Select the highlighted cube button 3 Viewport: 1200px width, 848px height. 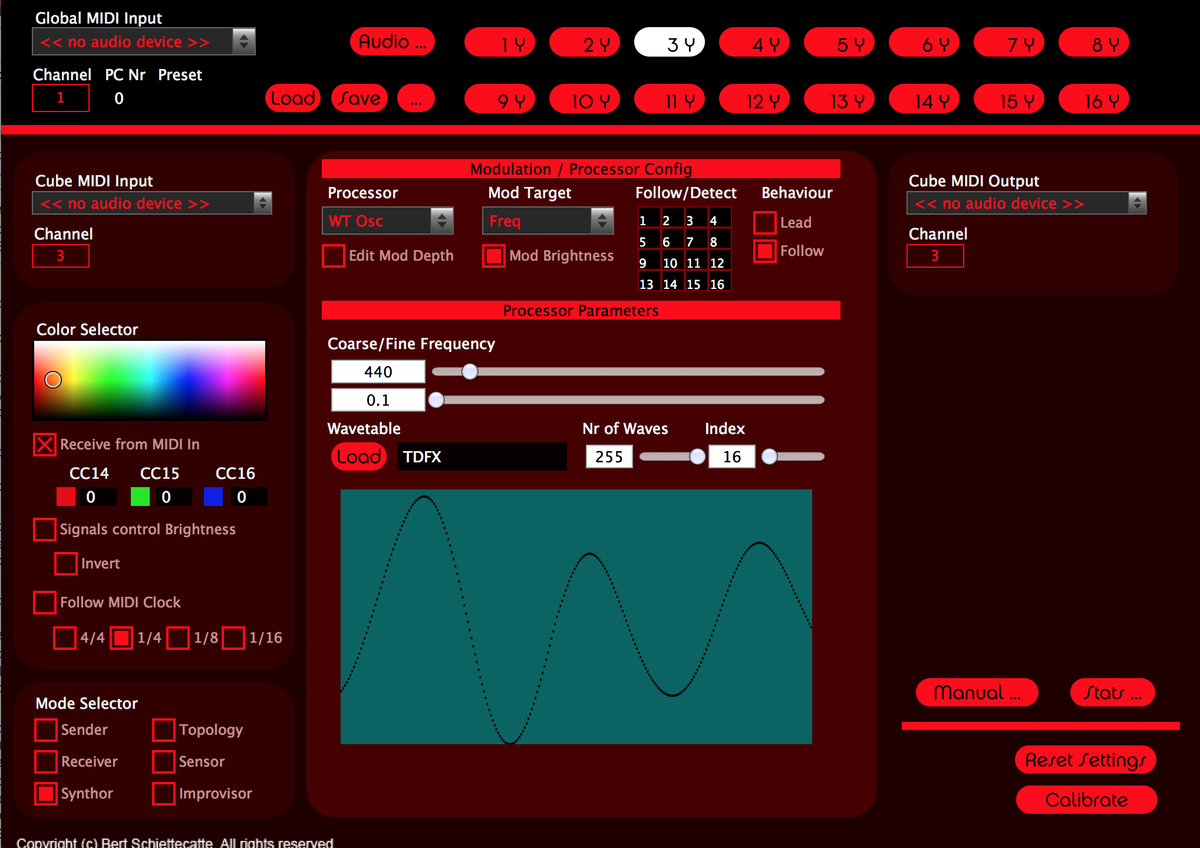[x=670, y=42]
